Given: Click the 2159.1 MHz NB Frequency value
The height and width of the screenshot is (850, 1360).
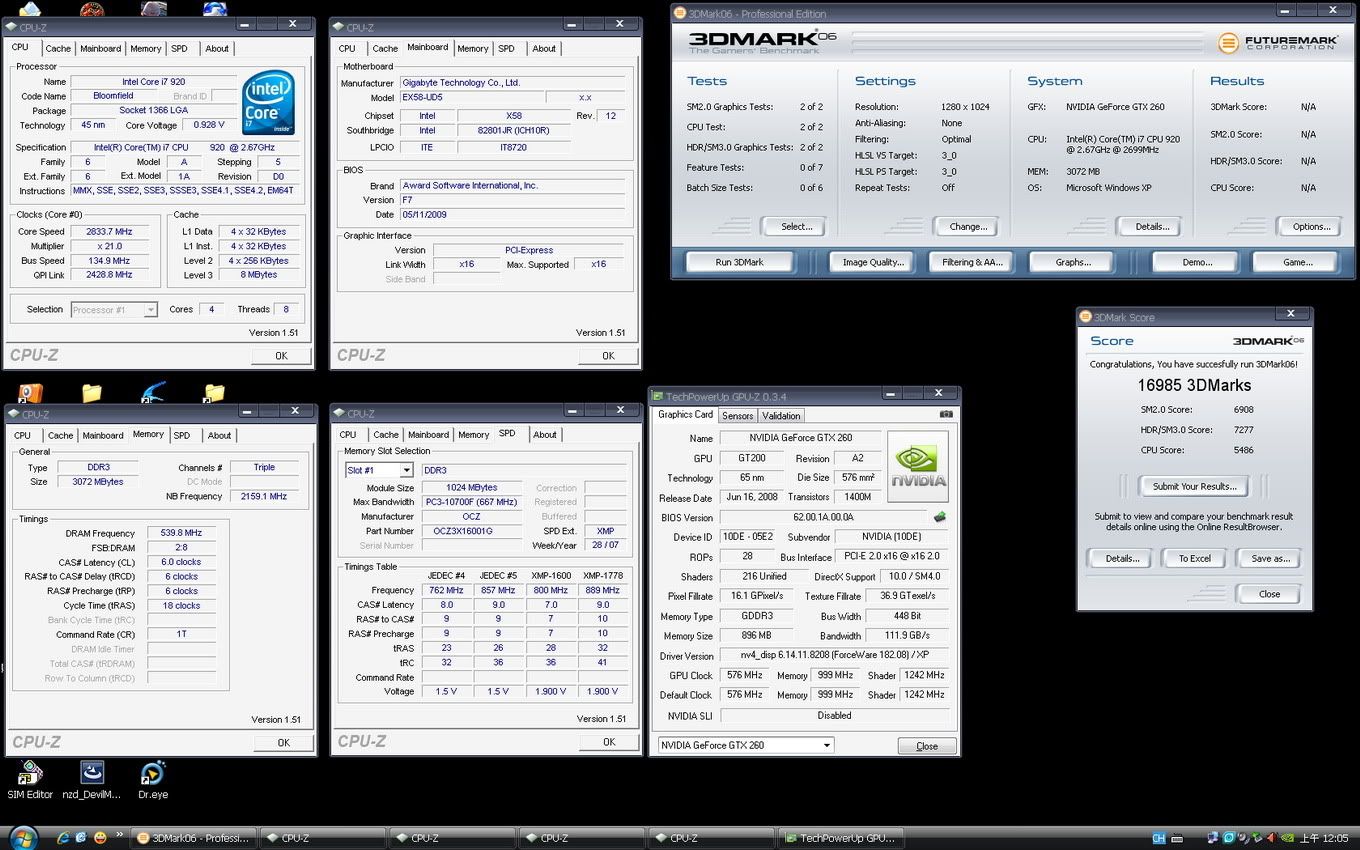Looking at the screenshot, I should [x=263, y=496].
